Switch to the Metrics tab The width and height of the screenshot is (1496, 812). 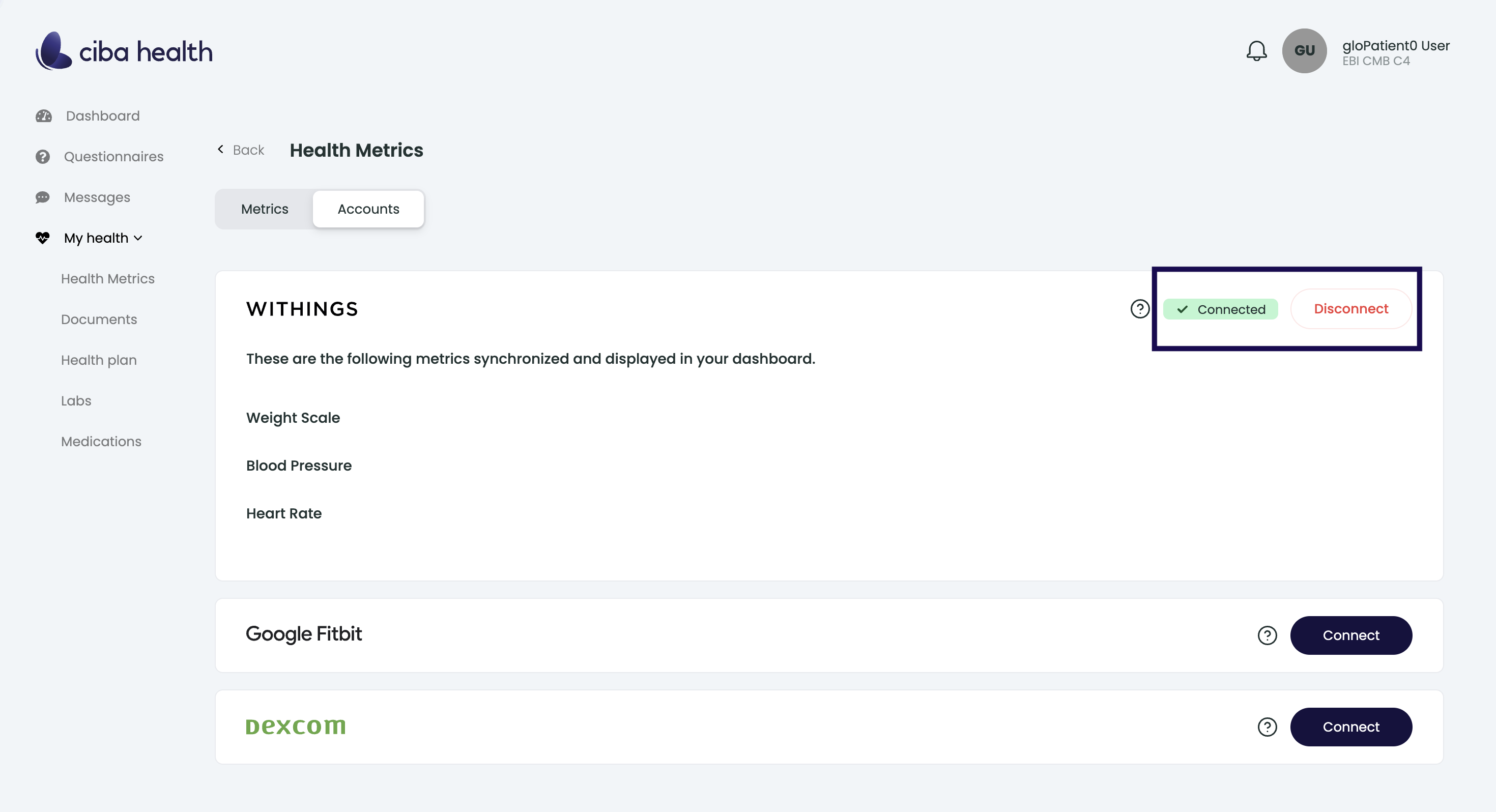pos(264,209)
